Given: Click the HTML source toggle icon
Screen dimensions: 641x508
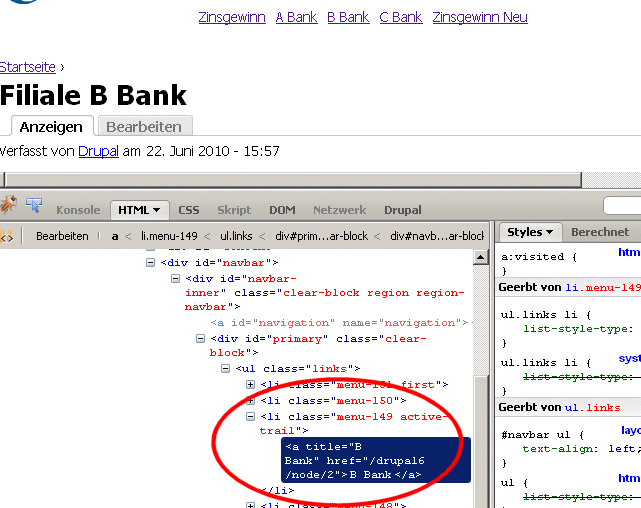Looking at the screenshot, I should point(6,236).
